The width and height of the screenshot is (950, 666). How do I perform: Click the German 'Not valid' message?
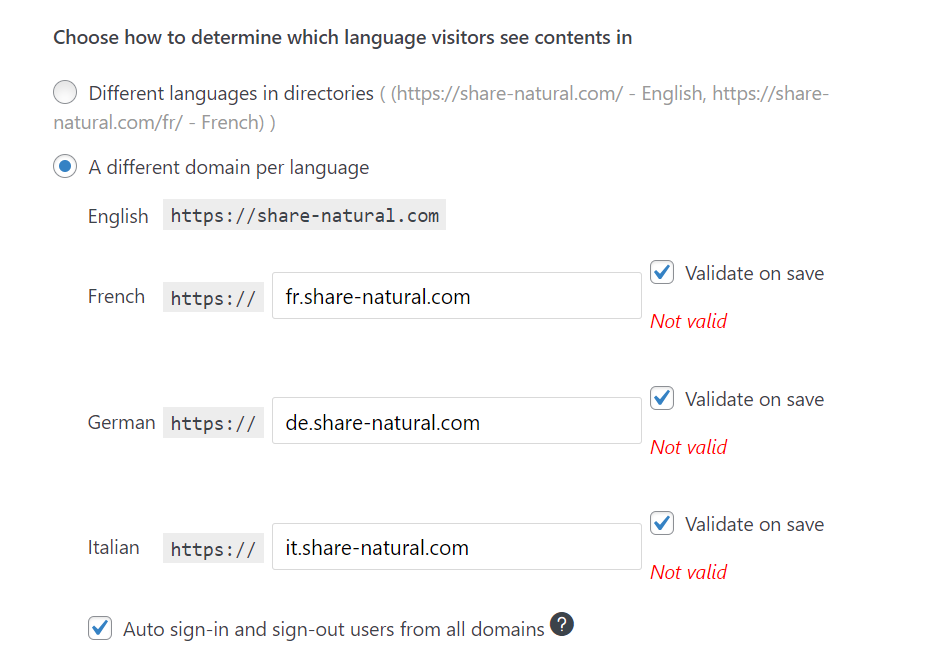pos(688,447)
